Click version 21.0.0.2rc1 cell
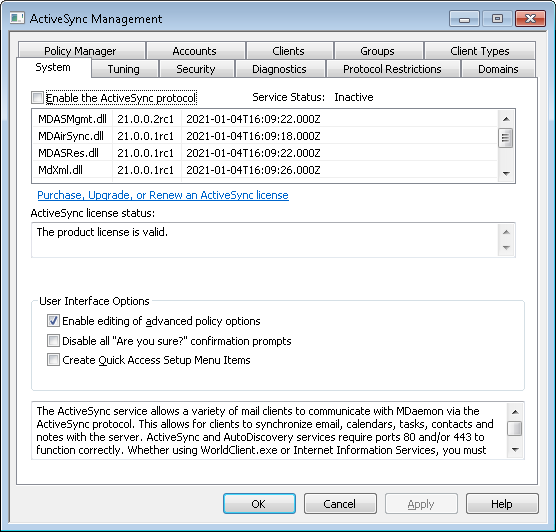Image resolution: width=556 pixels, height=532 pixels. coord(146,119)
